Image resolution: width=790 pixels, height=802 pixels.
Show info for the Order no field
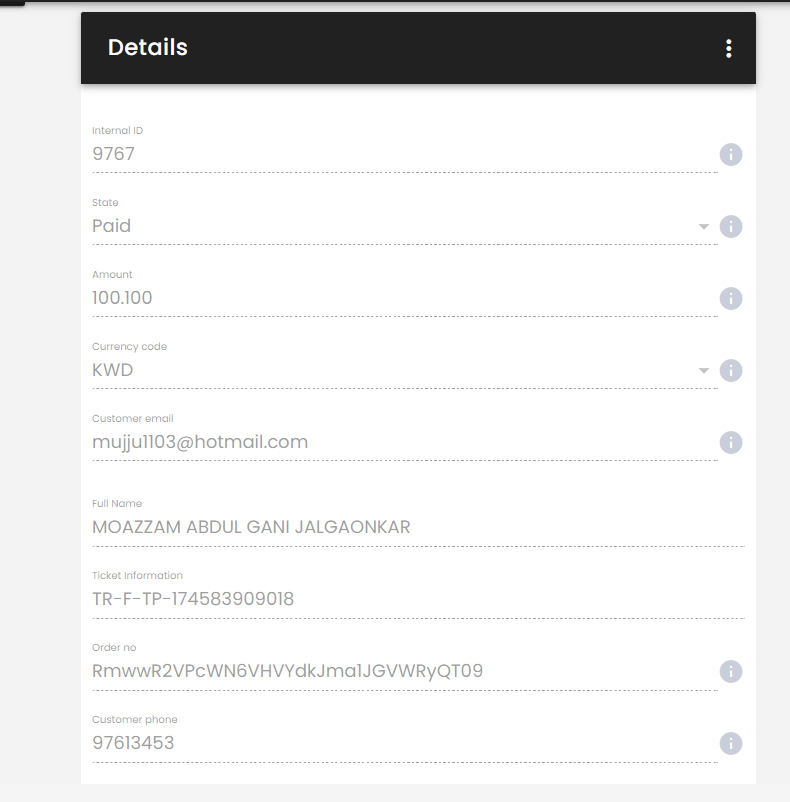(x=731, y=672)
